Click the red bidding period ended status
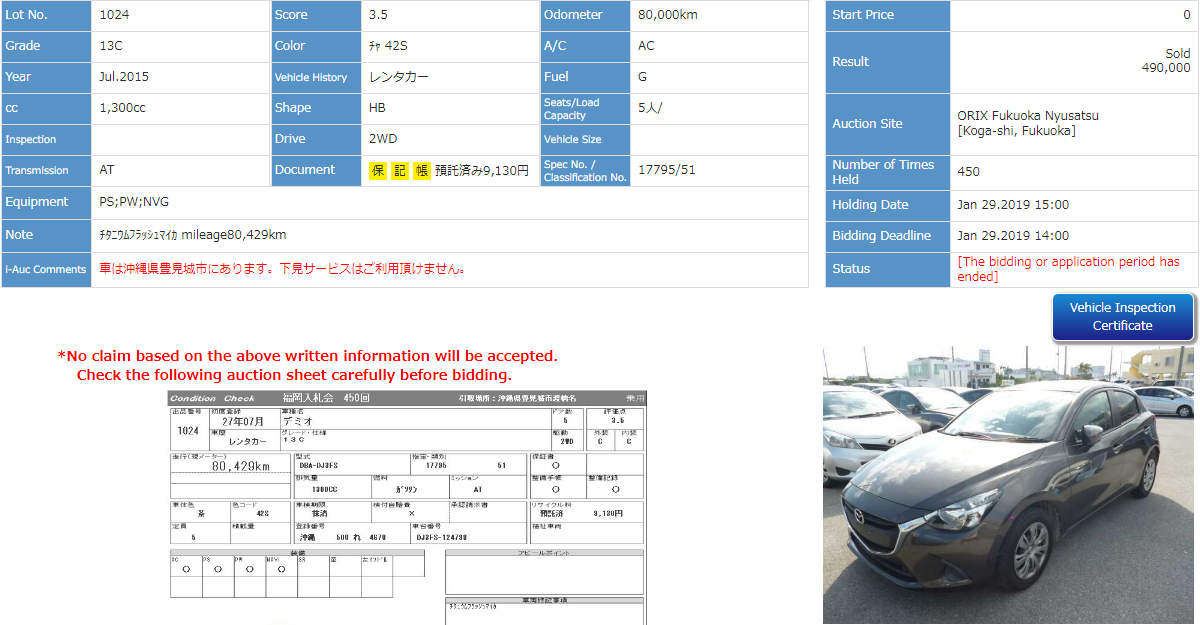 (1068, 268)
